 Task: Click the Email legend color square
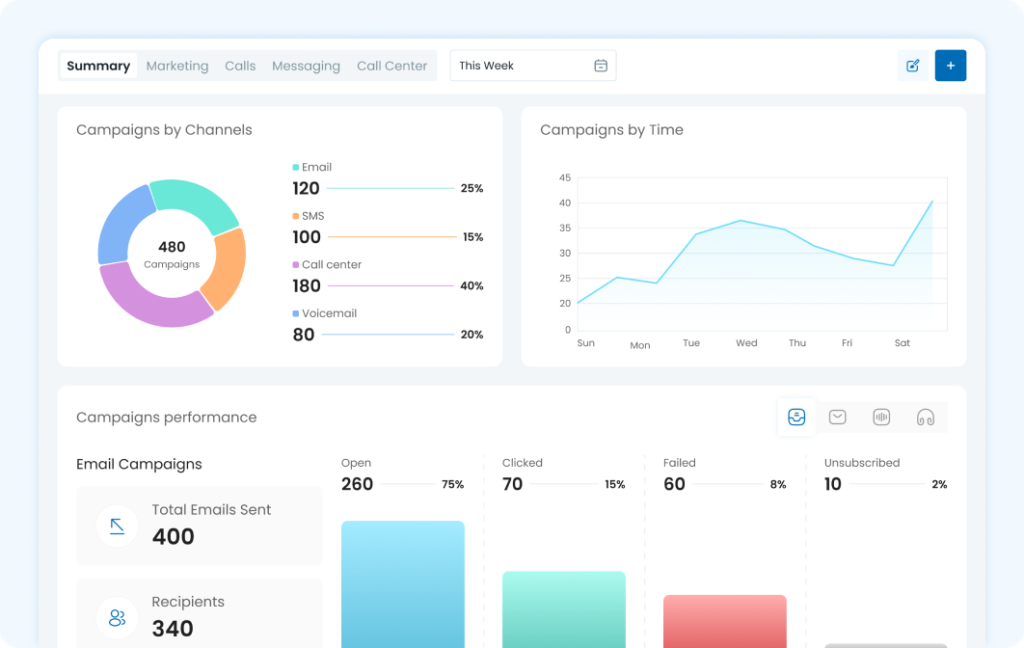point(296,168)
